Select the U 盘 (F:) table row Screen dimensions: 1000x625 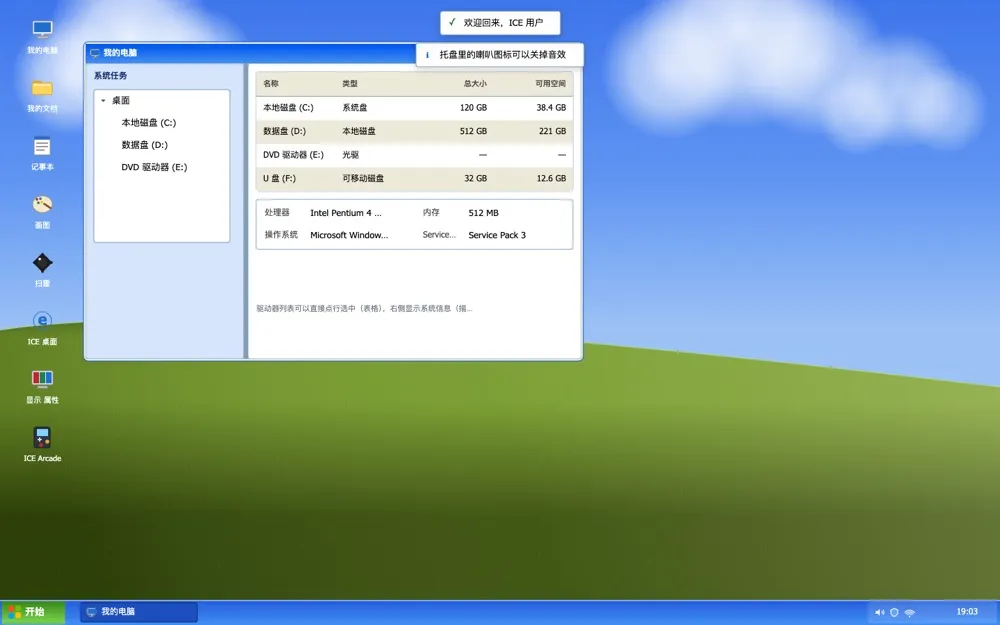tap(415, 179)
